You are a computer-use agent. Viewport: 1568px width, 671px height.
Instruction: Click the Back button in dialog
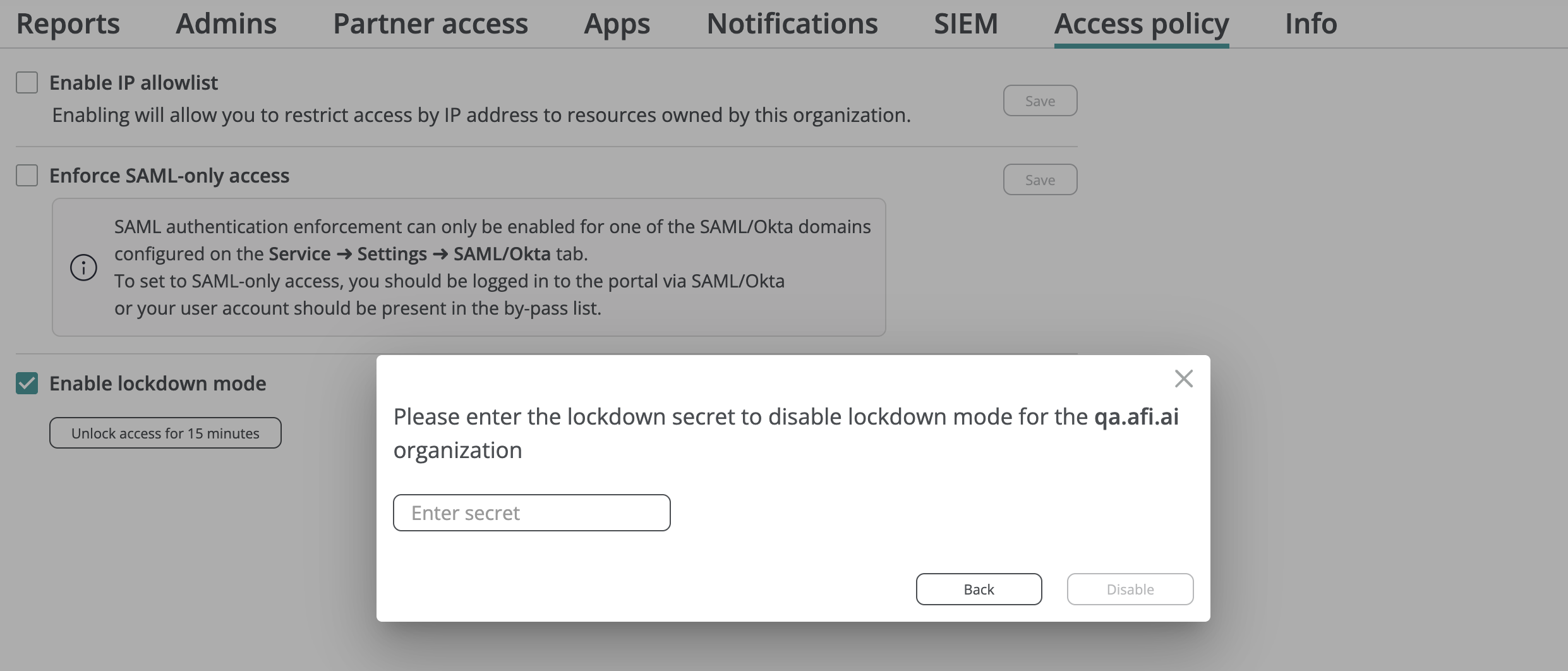979,589
